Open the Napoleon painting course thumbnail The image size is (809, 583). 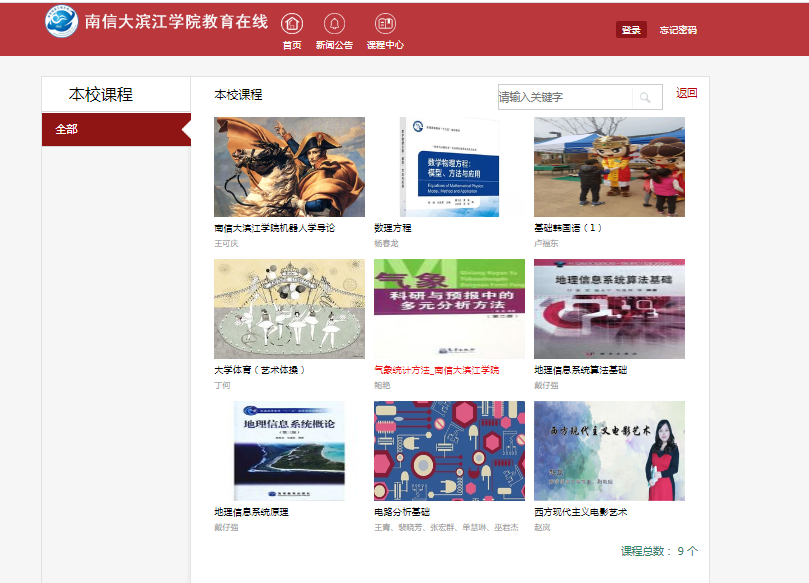[289, 167]
